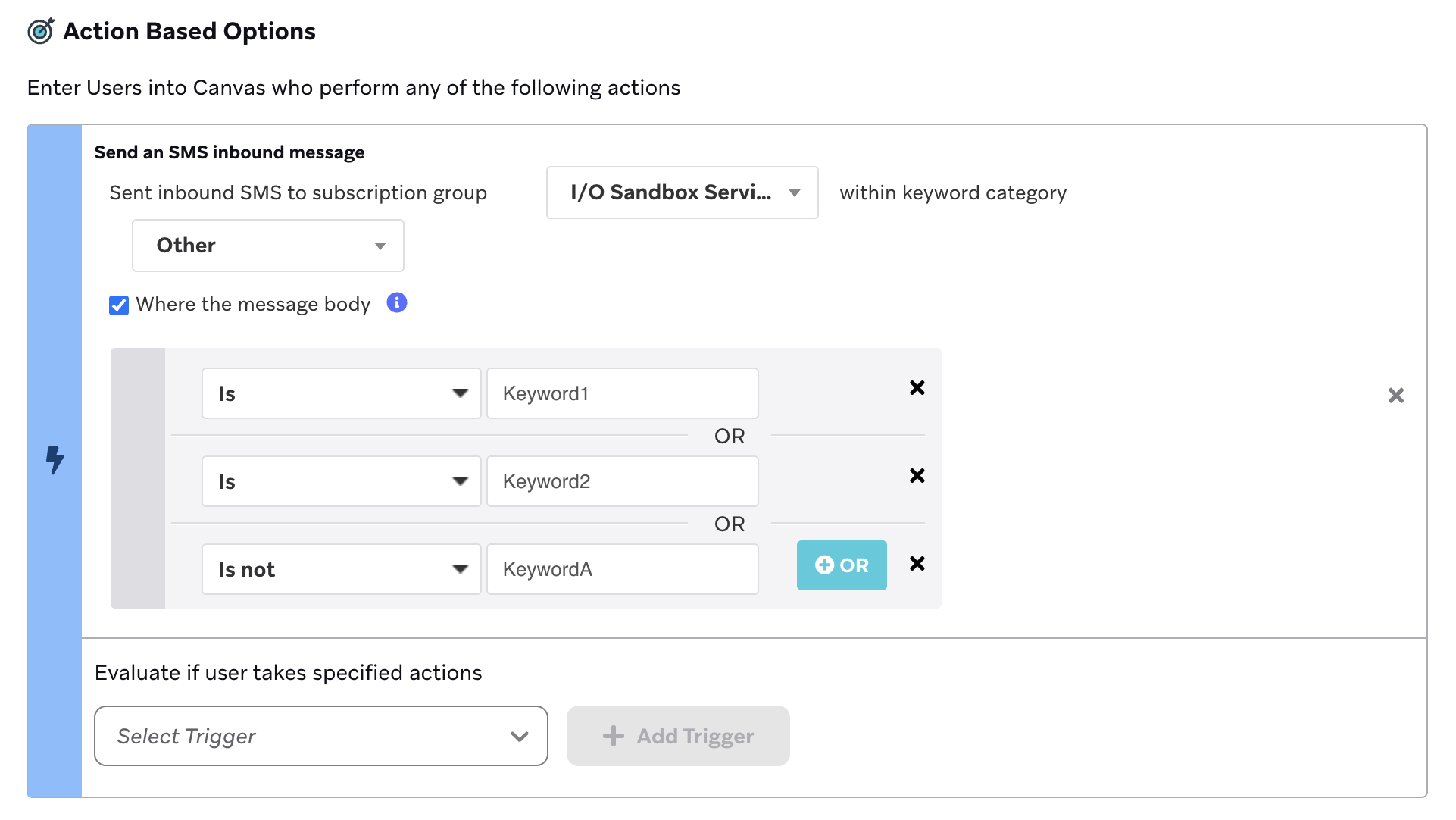Change the Is operator for Keyword2
Image resolution: width=1456 pixels, height=820 pixels.
tap(341, 481)
